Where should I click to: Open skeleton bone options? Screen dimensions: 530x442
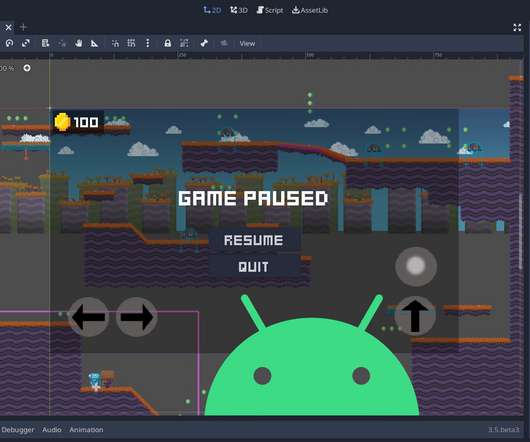204,43
